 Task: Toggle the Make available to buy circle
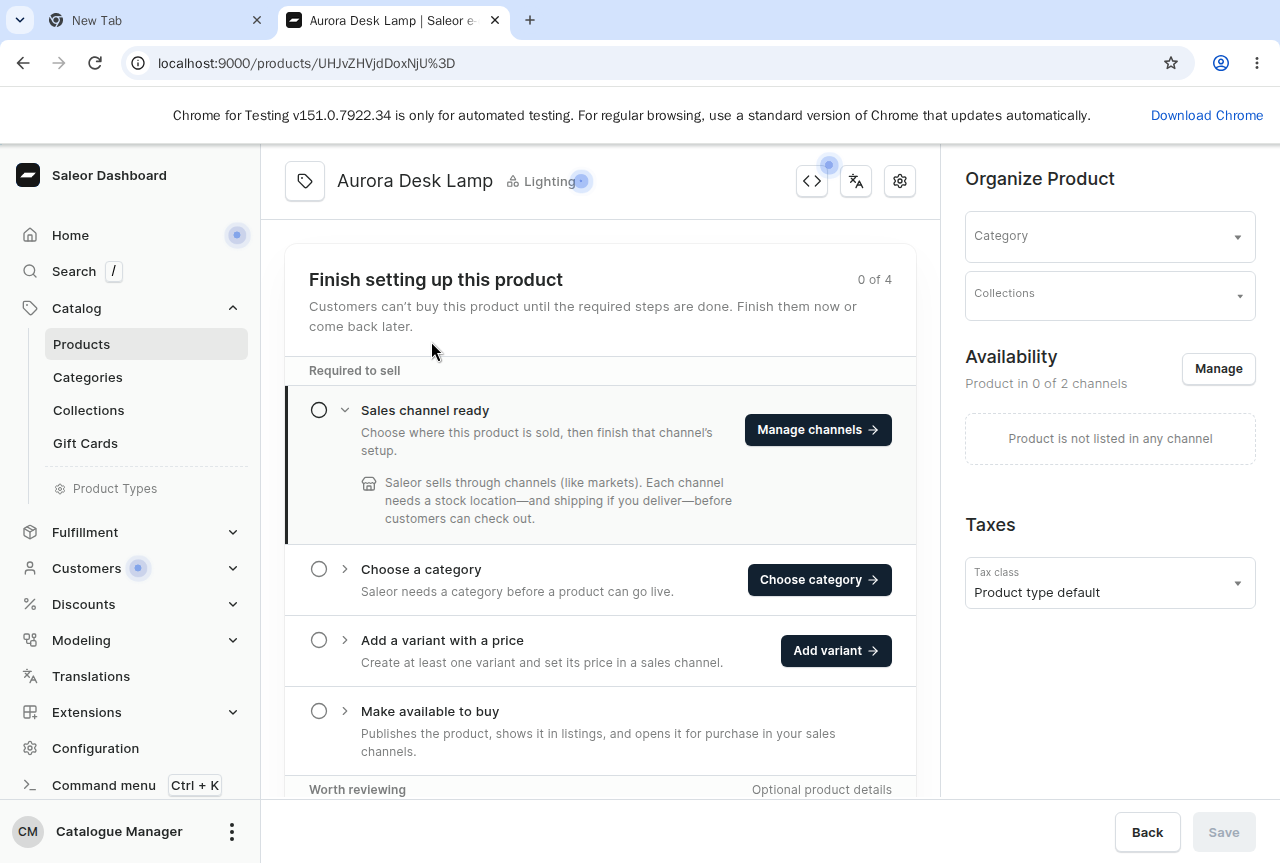[319, 711]
